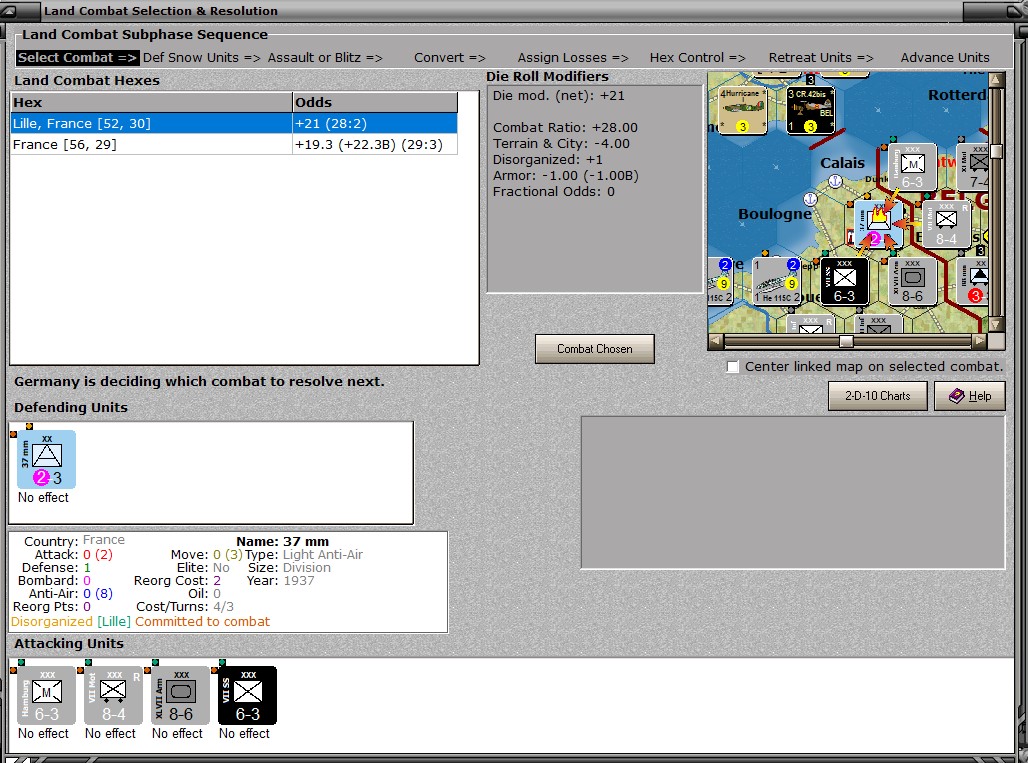Screen dimensions: 1028x763
Task: Click the Advance Units subphase step
Action: (945, 58)
